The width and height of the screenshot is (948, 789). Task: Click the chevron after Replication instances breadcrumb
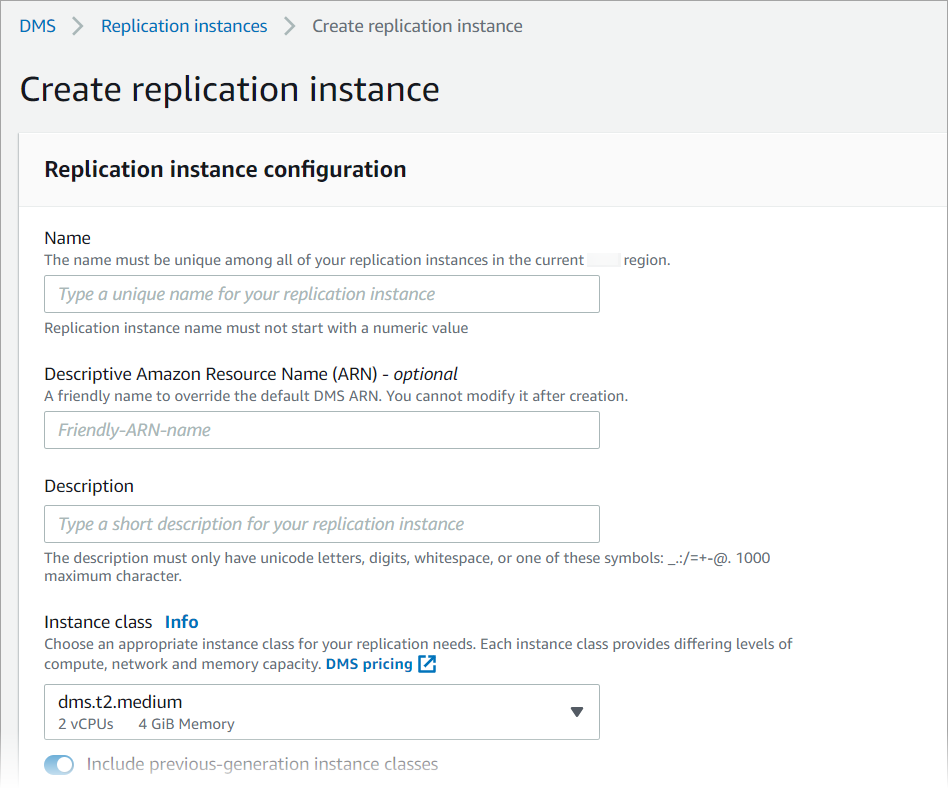coord(290,26)
